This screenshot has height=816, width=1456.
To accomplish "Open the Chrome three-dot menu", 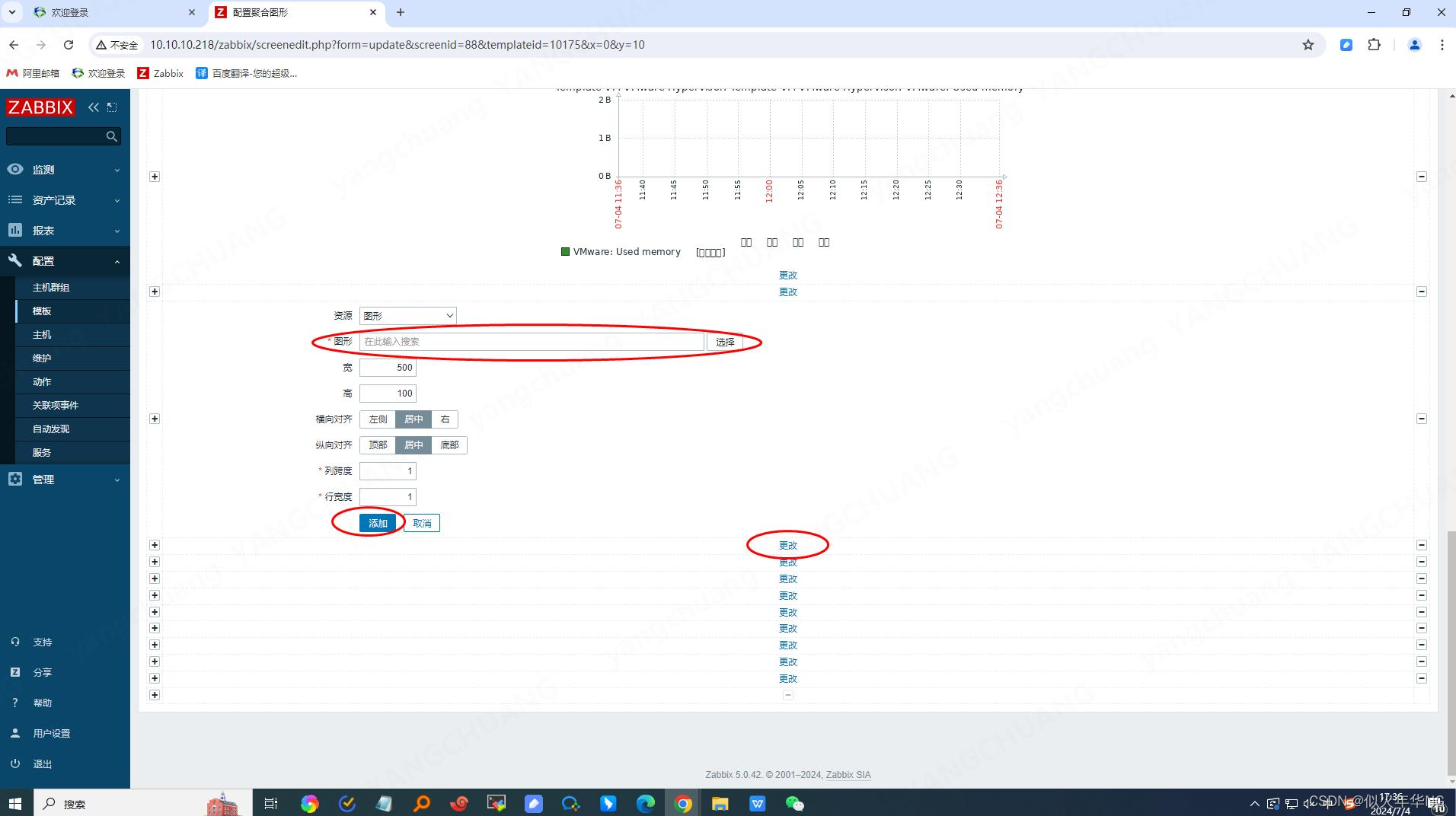I will [1442, 45].
